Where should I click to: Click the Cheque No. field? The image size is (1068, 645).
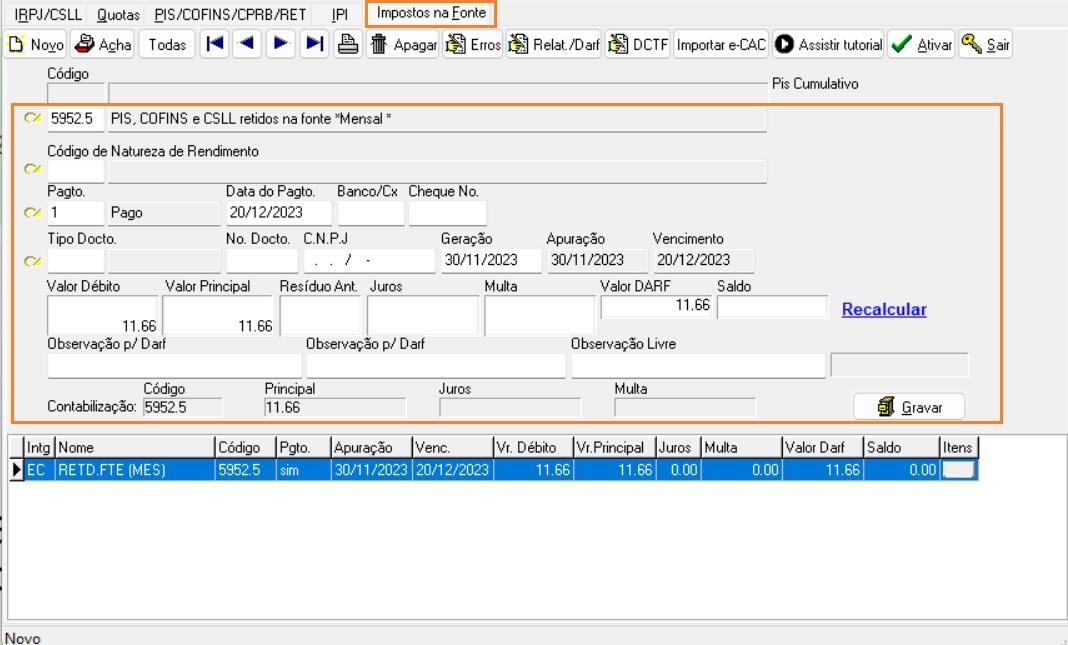coord(447,213)
